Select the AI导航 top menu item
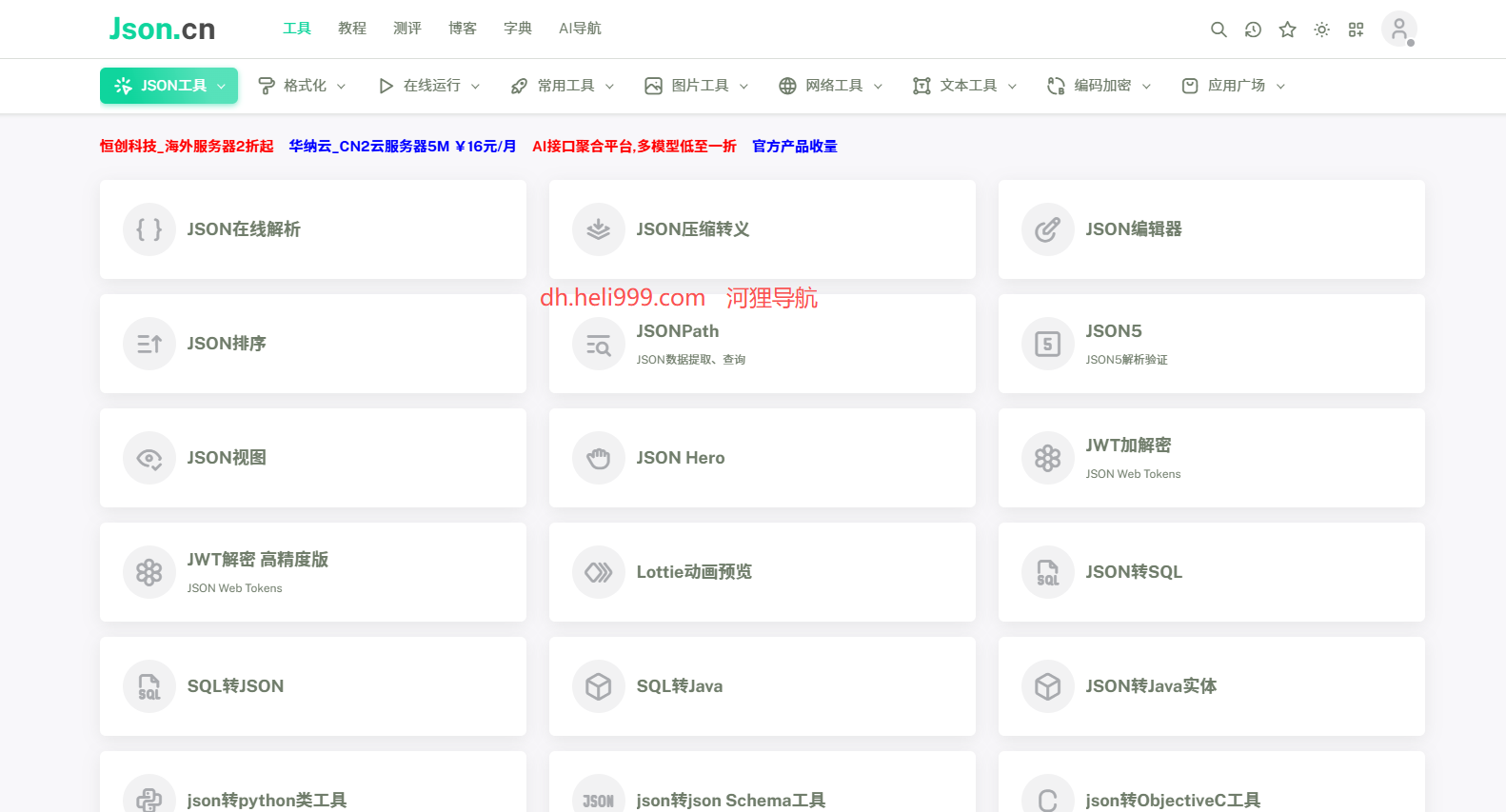 pos(580,29)
